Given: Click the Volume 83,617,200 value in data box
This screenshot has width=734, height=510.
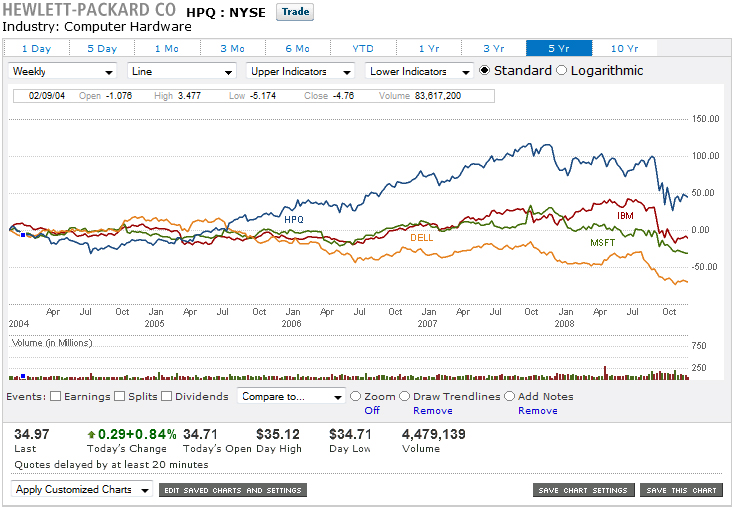Looking at the screenshot, I should (x=438, y=96).
